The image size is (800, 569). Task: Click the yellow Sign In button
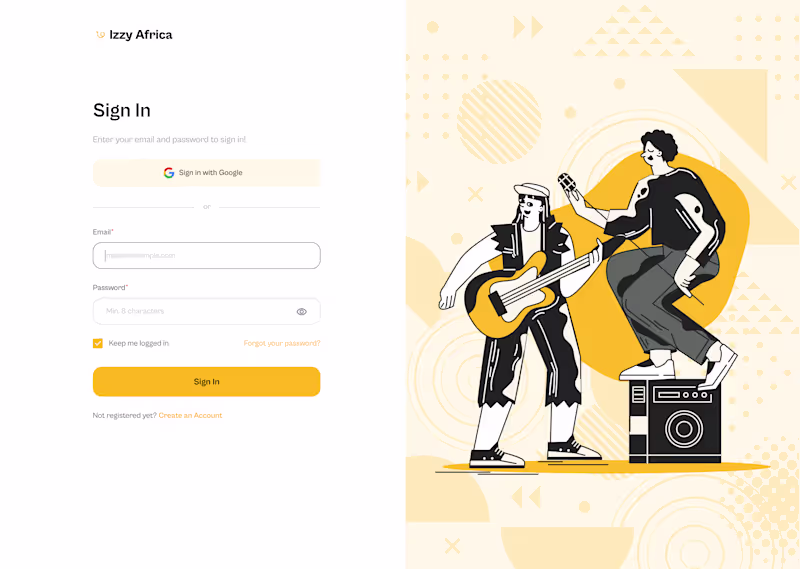pos(207,381)
